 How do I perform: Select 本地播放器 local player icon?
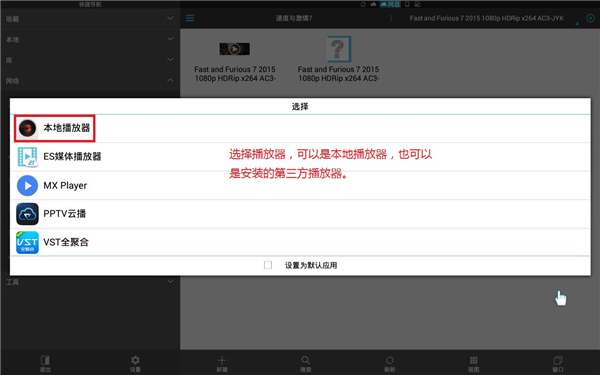click(x=28, y=128)
